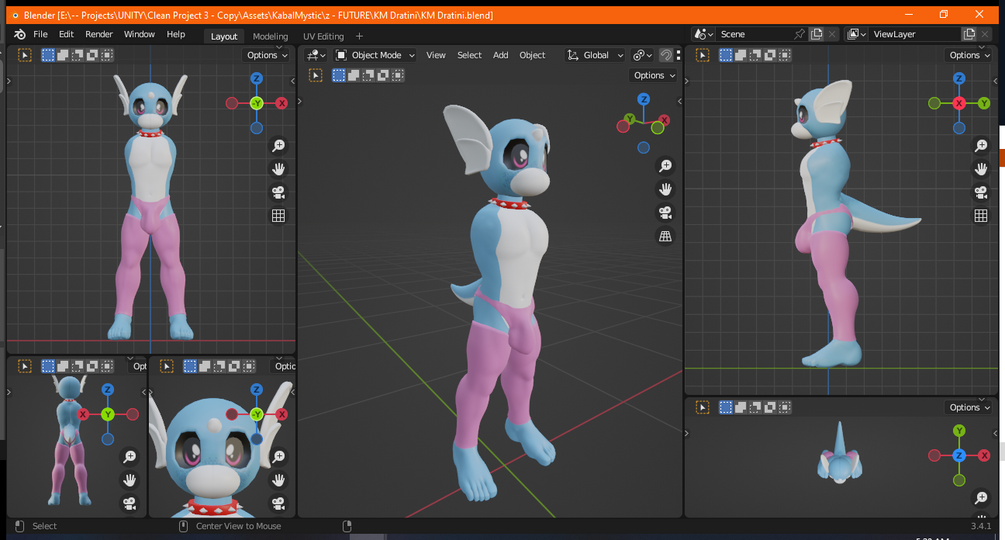The width and height of the screenshot is (1005, 540).
Task: Click red X axis on front viewport gizmo
Action: (281, 103)
